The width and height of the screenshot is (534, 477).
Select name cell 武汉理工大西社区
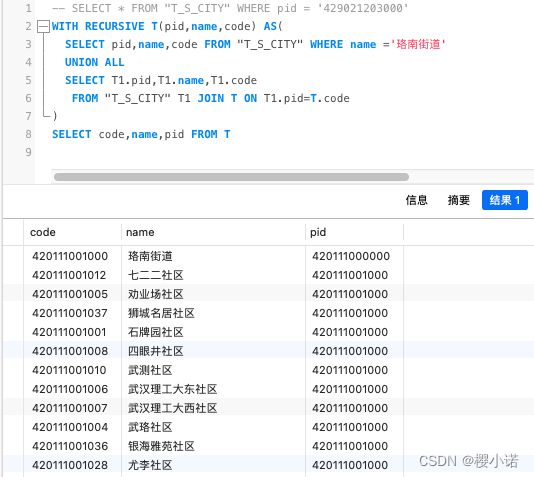click(x=172, y=408)
